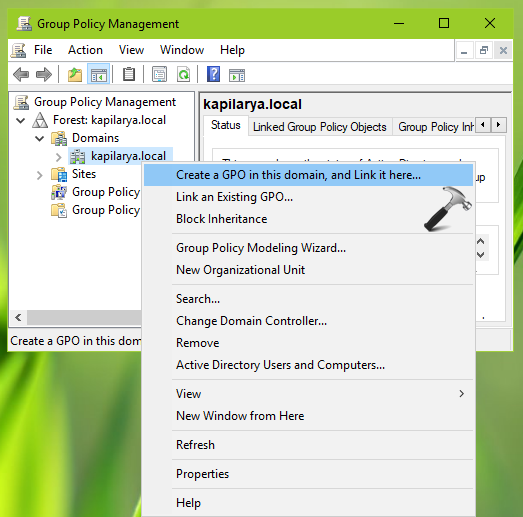Collapse the Domains node
Viewport: 523px width, 517px height.
[39, 138]
